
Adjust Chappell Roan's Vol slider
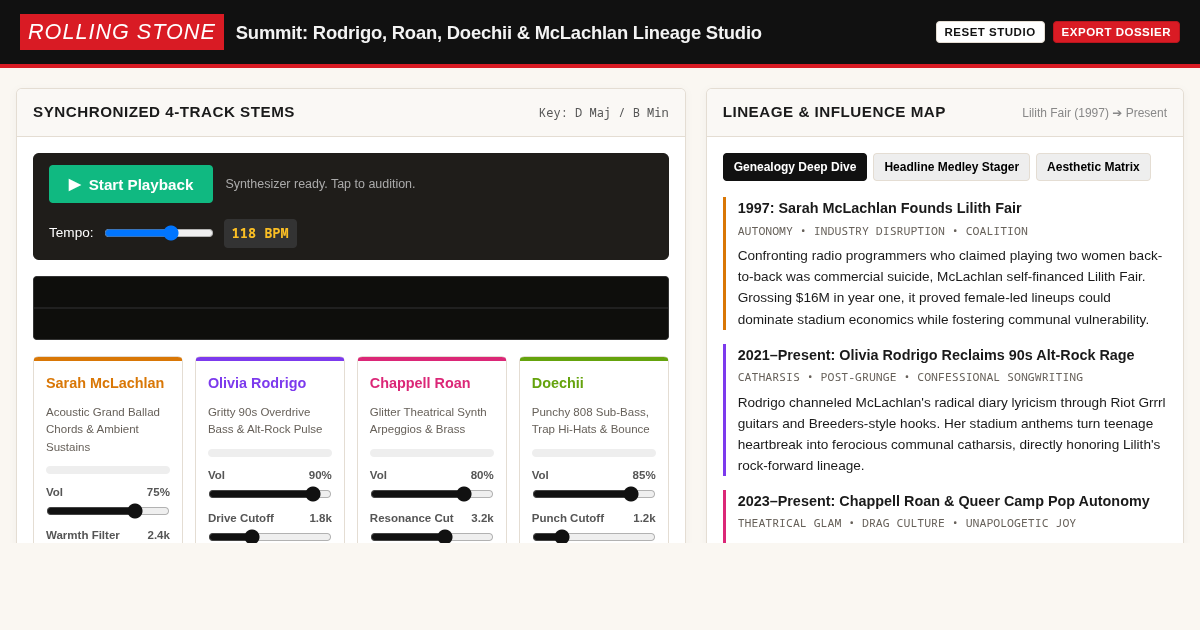[x=432, y=494]
